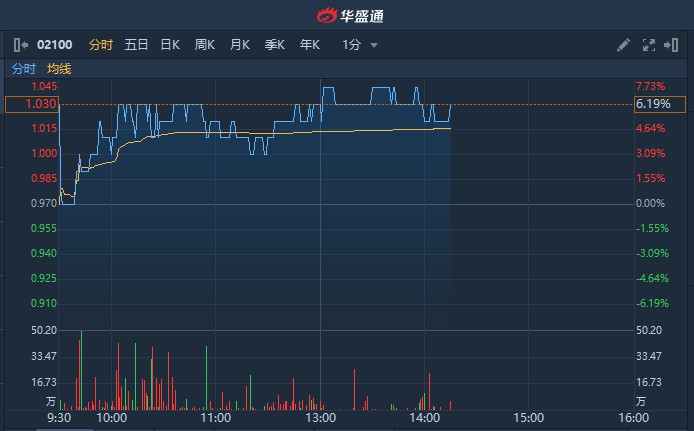The height and width of the screenshot is (431, 694).
Task: Click the -4.64% axis label
Action: tap(652, 278)
